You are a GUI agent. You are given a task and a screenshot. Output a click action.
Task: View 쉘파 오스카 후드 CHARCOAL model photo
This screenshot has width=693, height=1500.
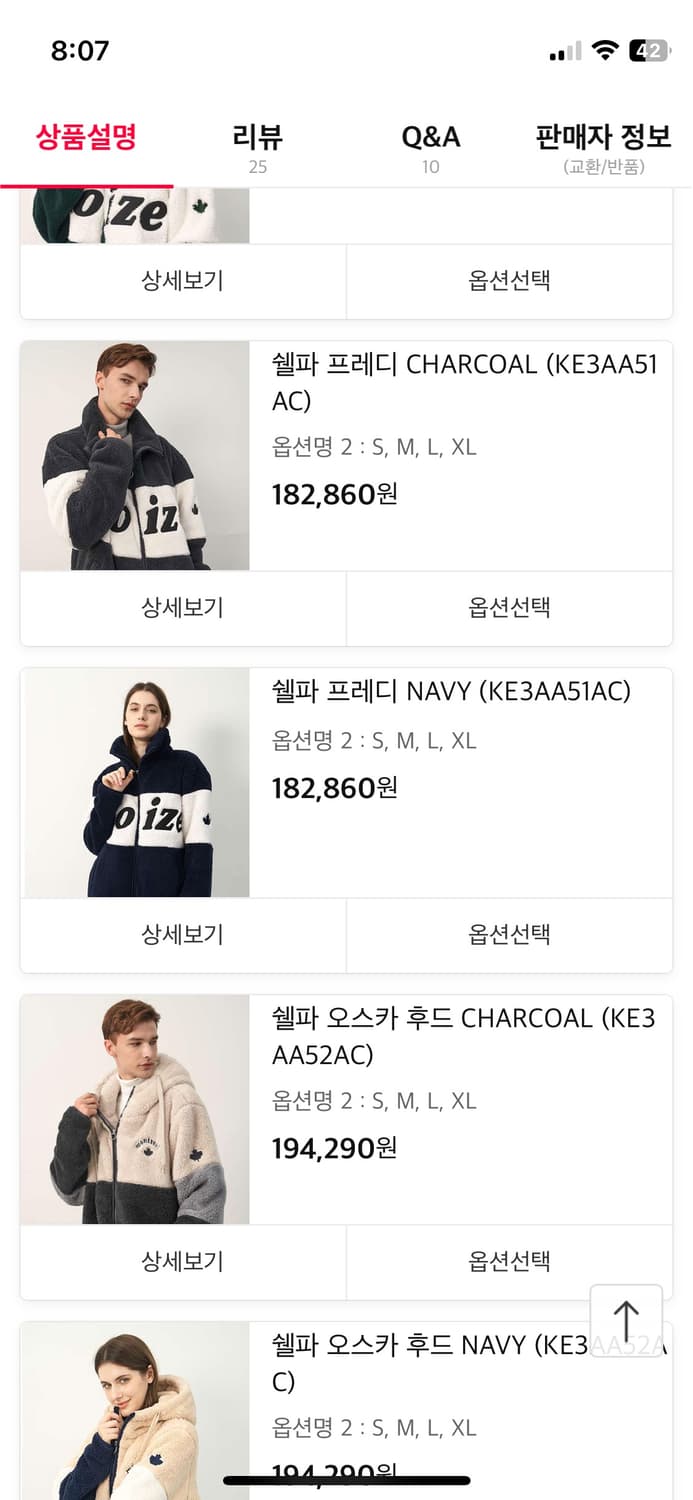[x=135, y=1109]
